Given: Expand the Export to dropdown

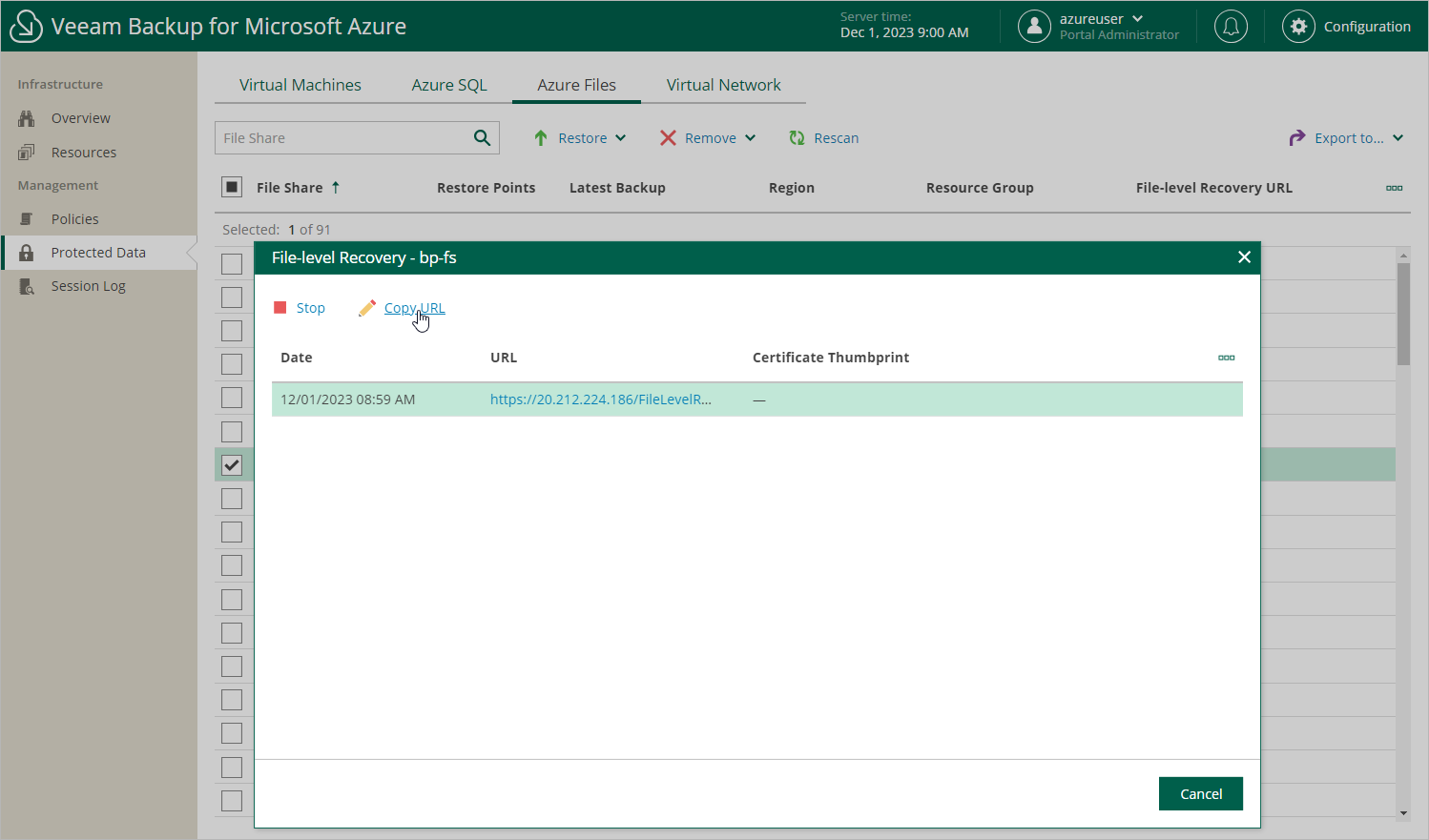Looking at the screenshot, I should 1398,138.
